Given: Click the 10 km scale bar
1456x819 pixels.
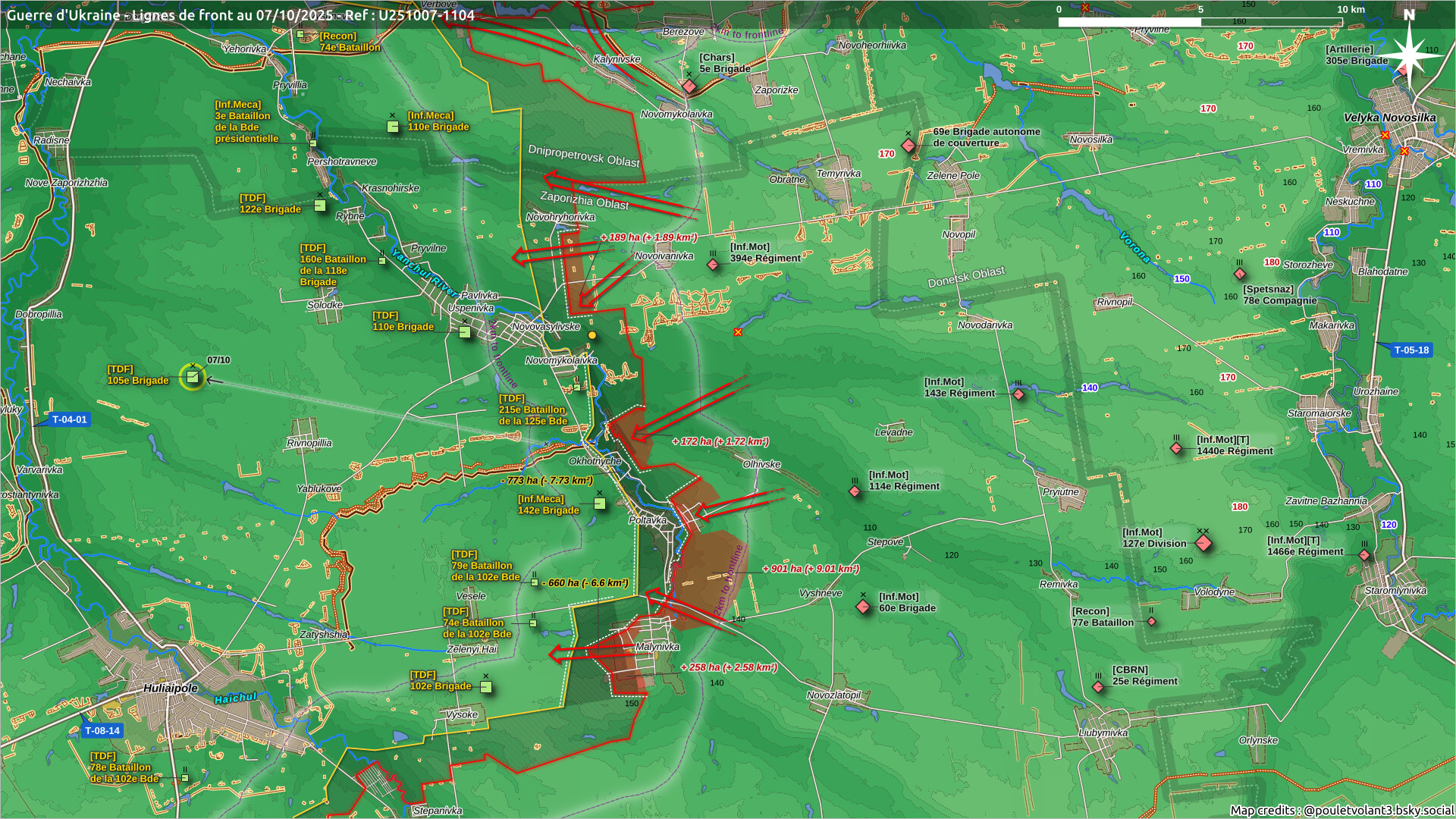Looking at the screenshot, I should (1200, 22).
